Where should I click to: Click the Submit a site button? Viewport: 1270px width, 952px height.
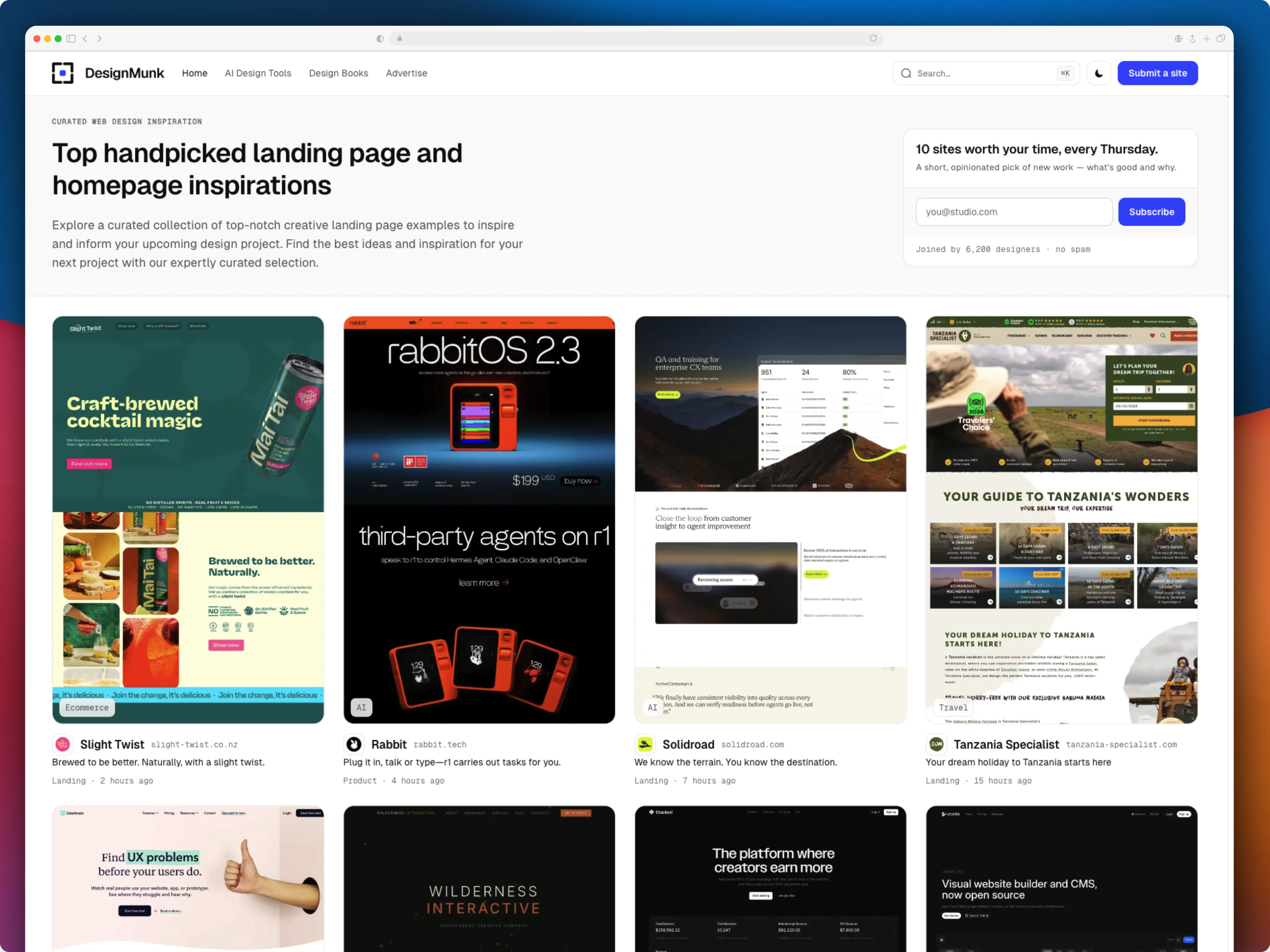tap(1158, 73)
